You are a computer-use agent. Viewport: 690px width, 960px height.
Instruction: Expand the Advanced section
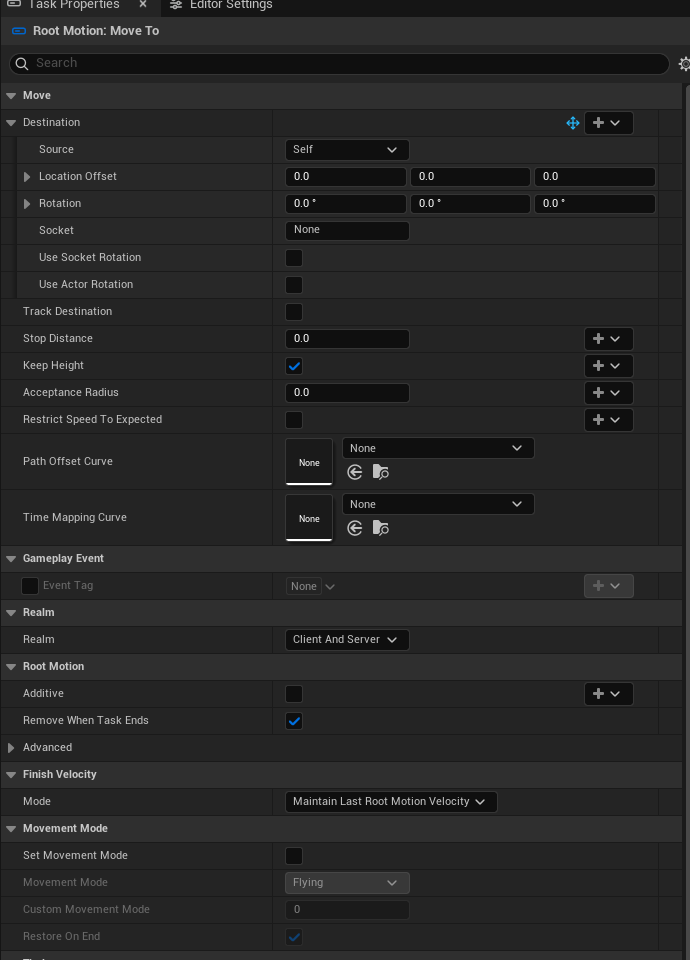tap(11, 748)
